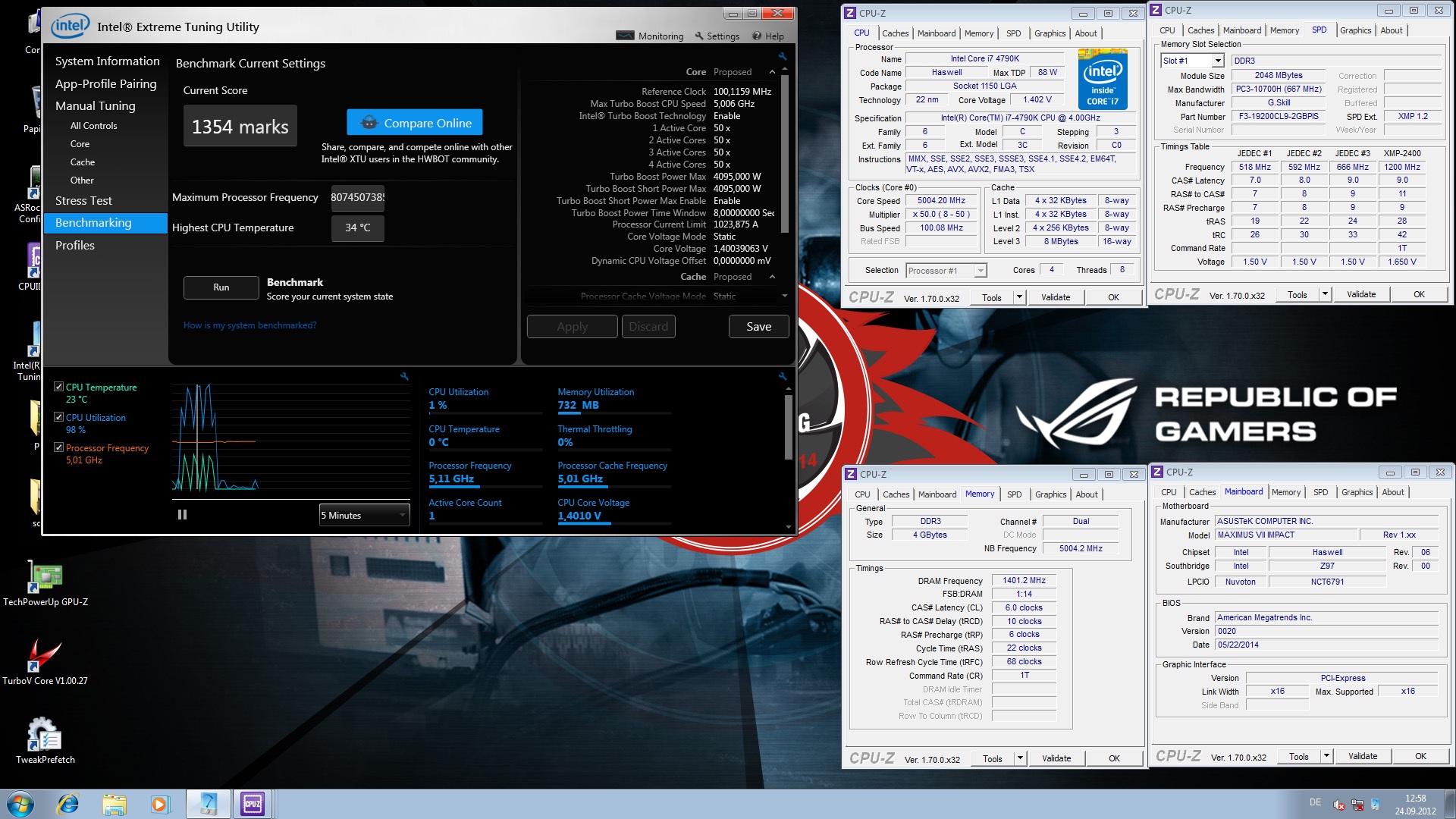The height and width of the screenshot is (819, 1456).
Task: Switch to About tab in Memory CPU-Z window
Action: click(x=1086, y=494)
